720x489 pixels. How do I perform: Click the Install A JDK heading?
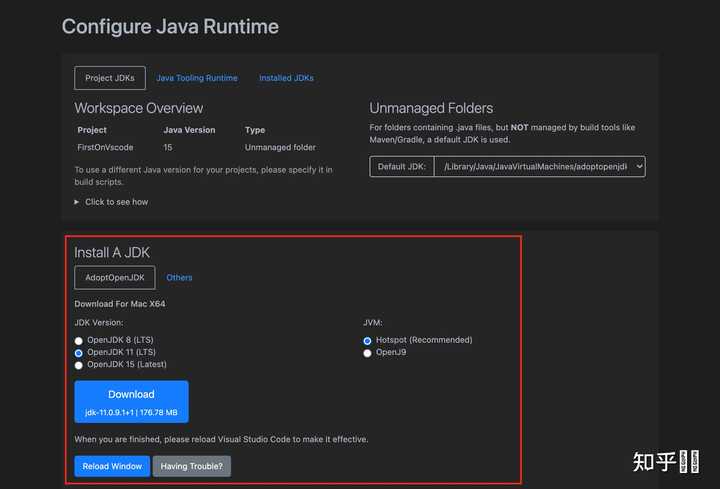112,252
